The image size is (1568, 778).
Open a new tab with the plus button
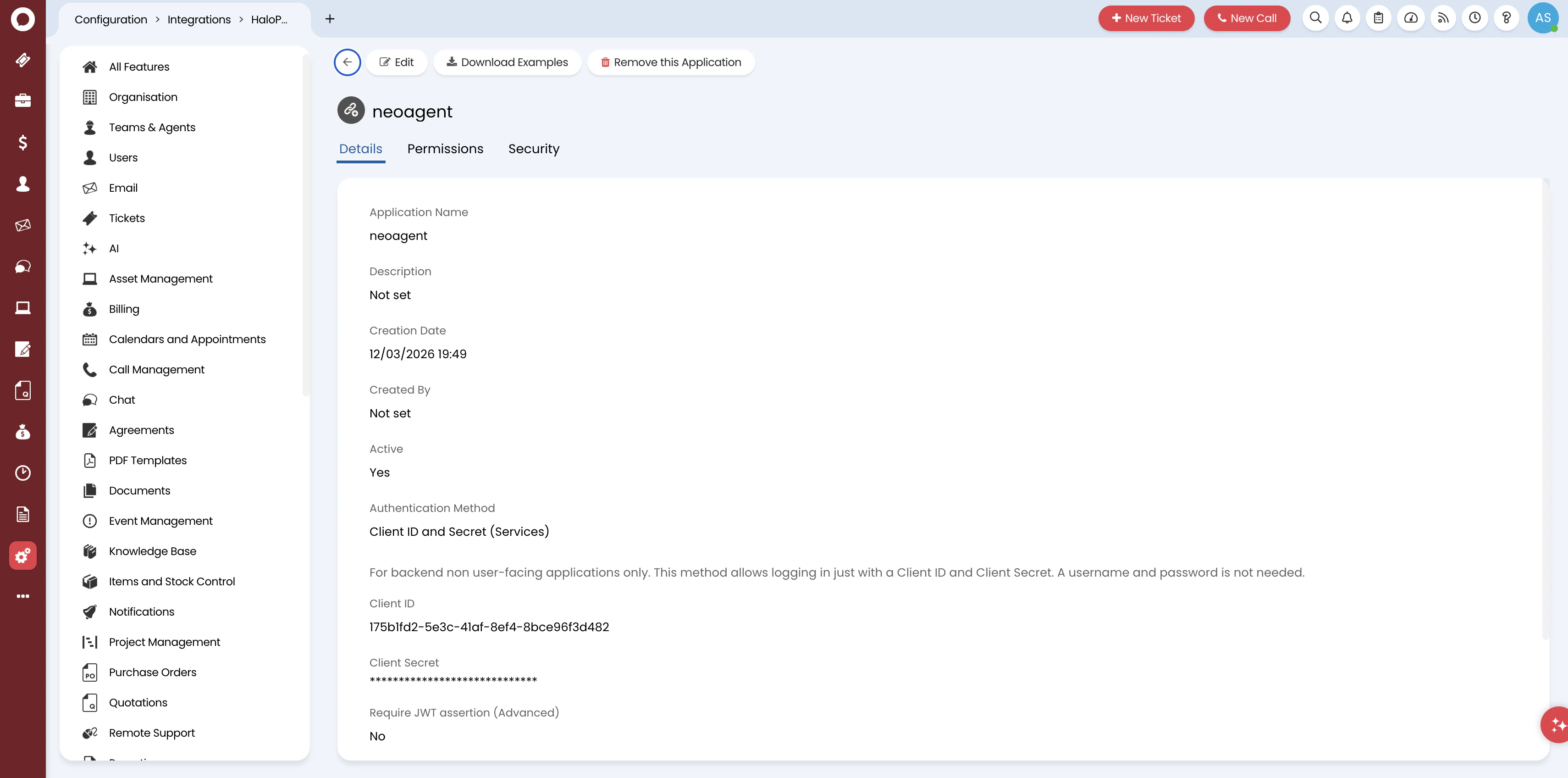(x=329, y=19)
